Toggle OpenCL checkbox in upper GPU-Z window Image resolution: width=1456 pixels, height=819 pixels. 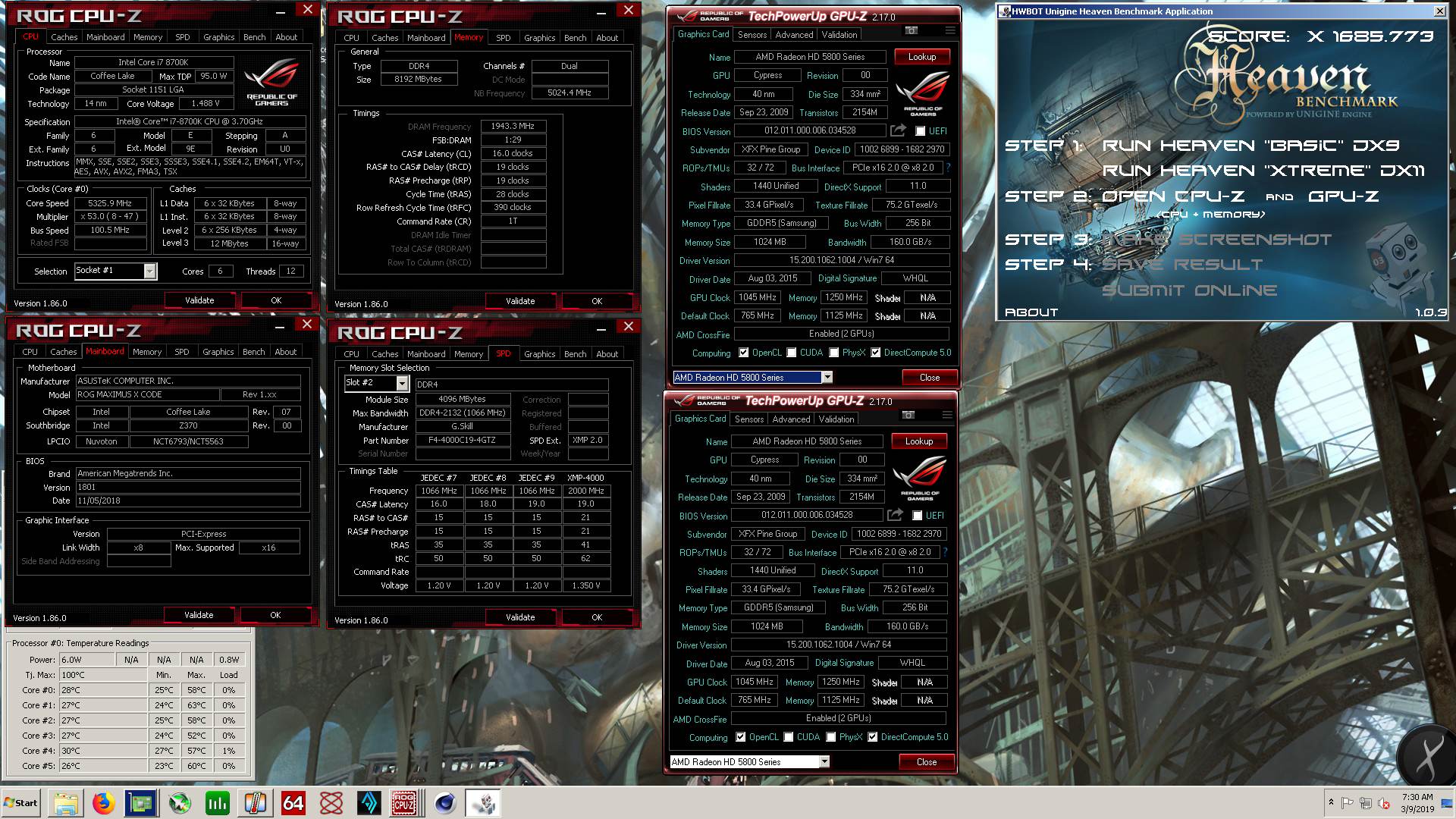coord(744,353)
